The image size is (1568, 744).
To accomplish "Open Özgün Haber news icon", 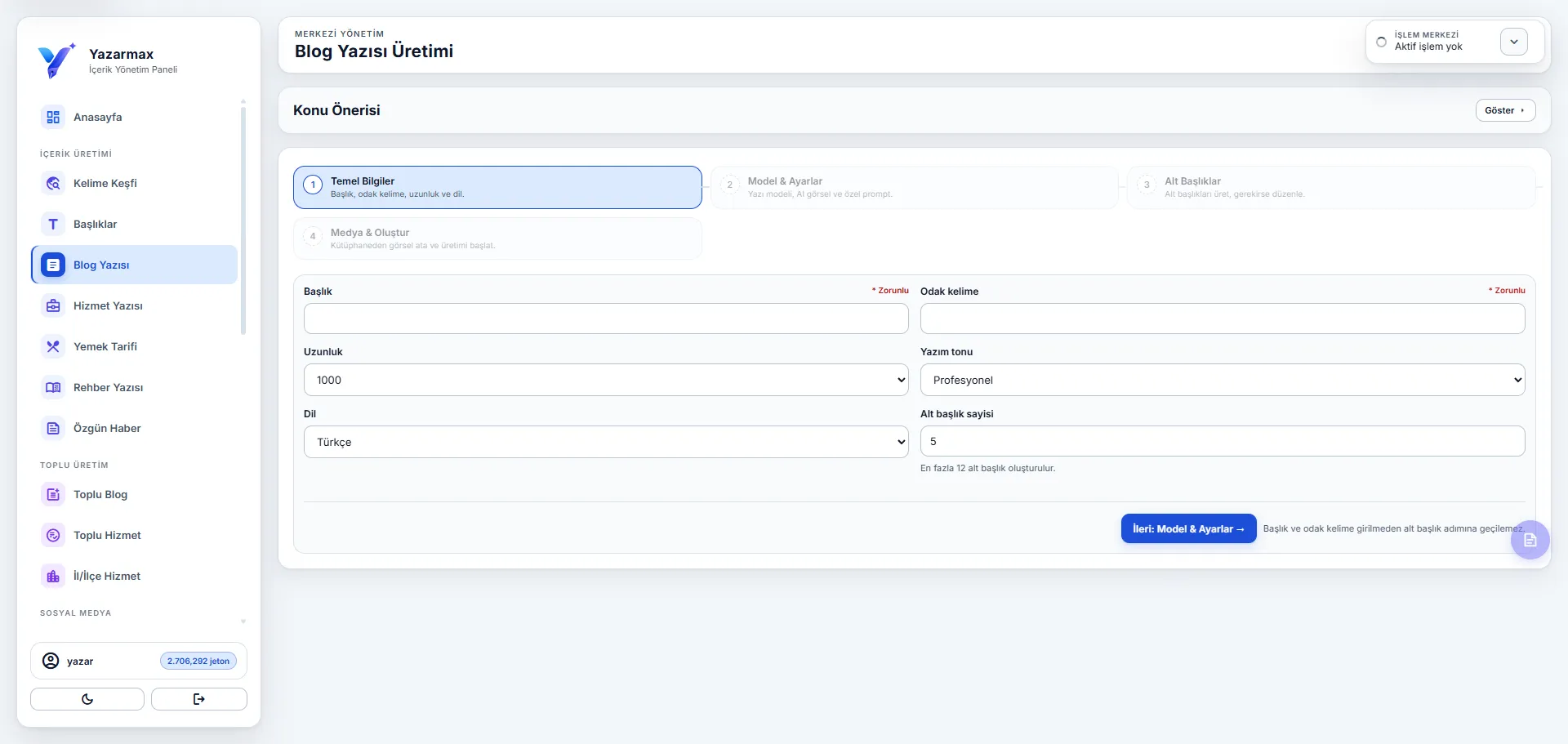I will (x=53, y=428).
